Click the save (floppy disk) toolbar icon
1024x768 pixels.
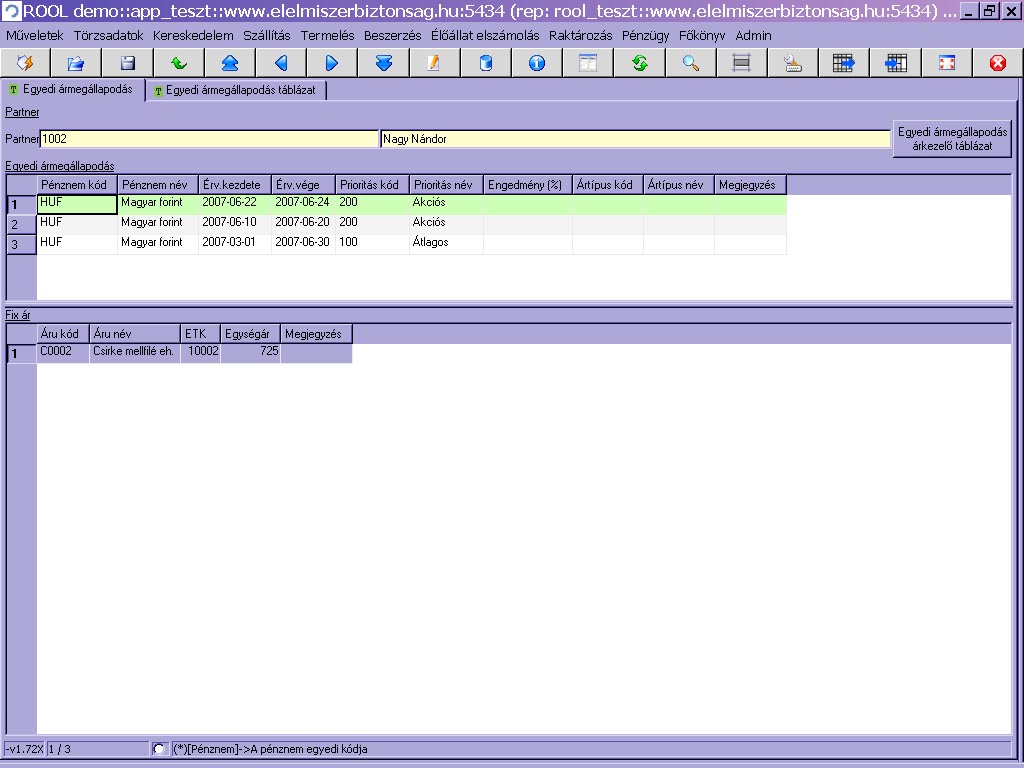(x=128, y=63)
